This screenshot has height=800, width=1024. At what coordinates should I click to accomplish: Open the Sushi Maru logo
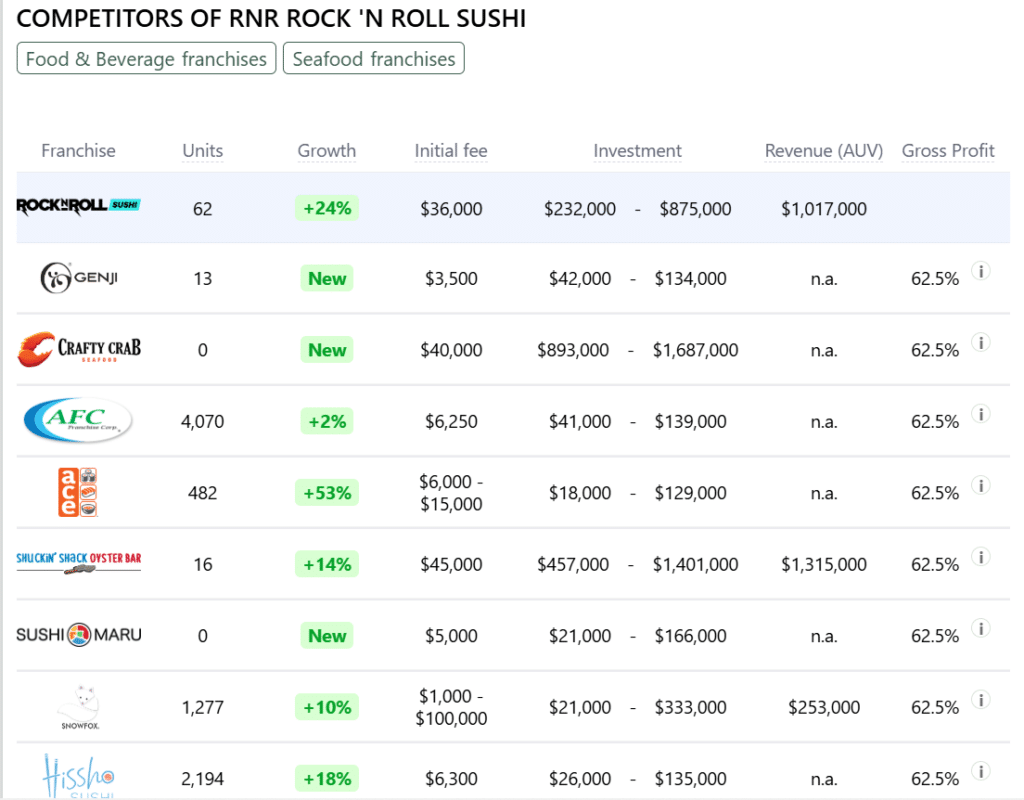79,635
